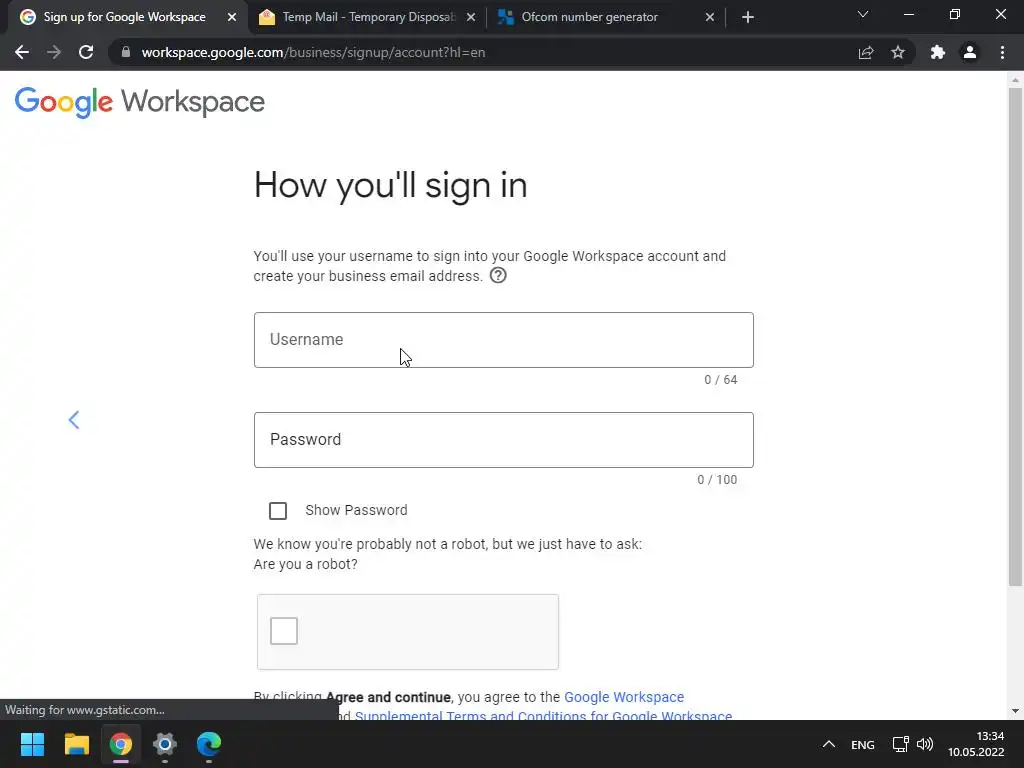The image size is (1024, 768).
Task: Click the page vertical scrollbar
Action: [1015, 336]
